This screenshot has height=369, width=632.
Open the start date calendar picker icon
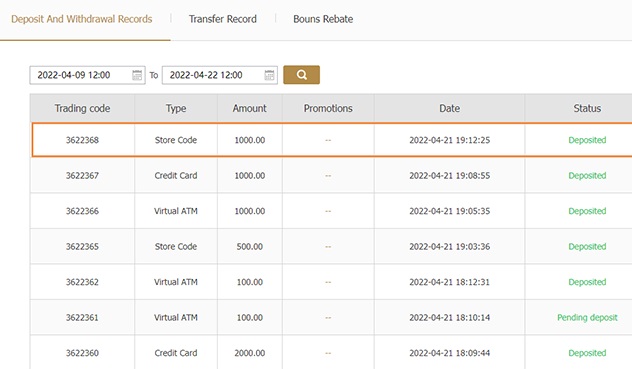tap(137, 75)
